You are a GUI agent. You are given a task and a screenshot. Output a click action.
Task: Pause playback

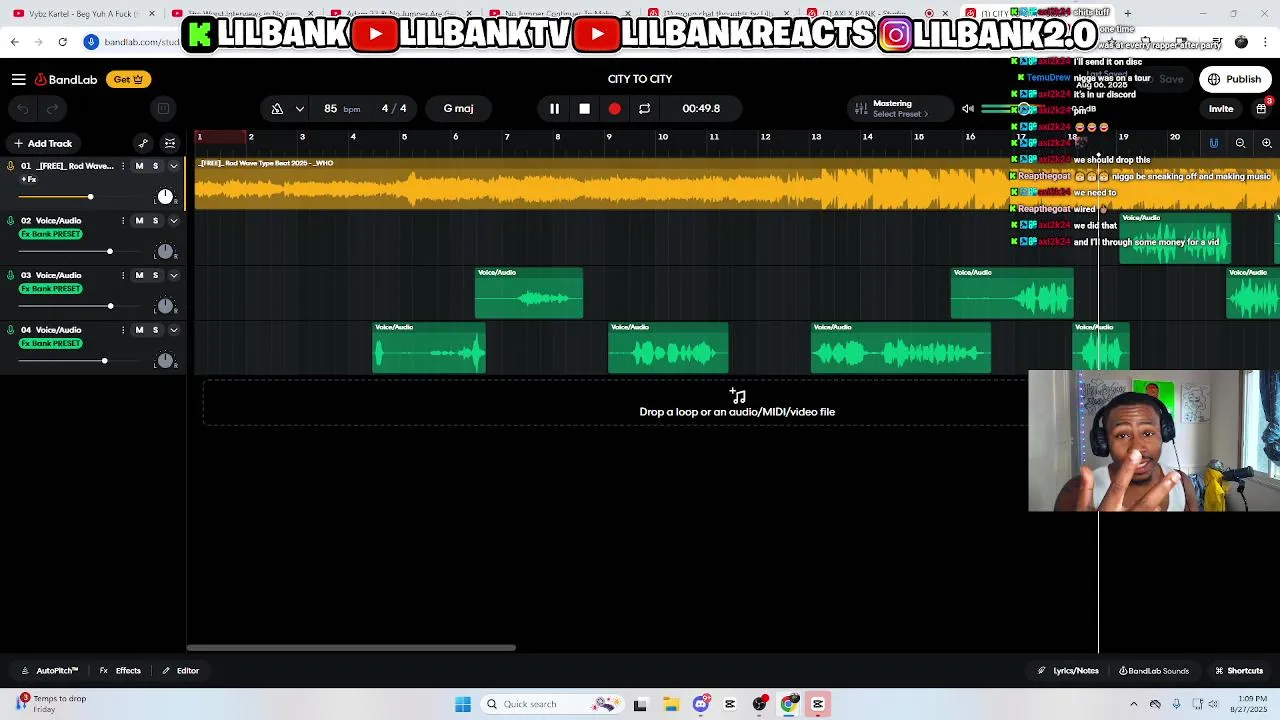coord(554,108)
